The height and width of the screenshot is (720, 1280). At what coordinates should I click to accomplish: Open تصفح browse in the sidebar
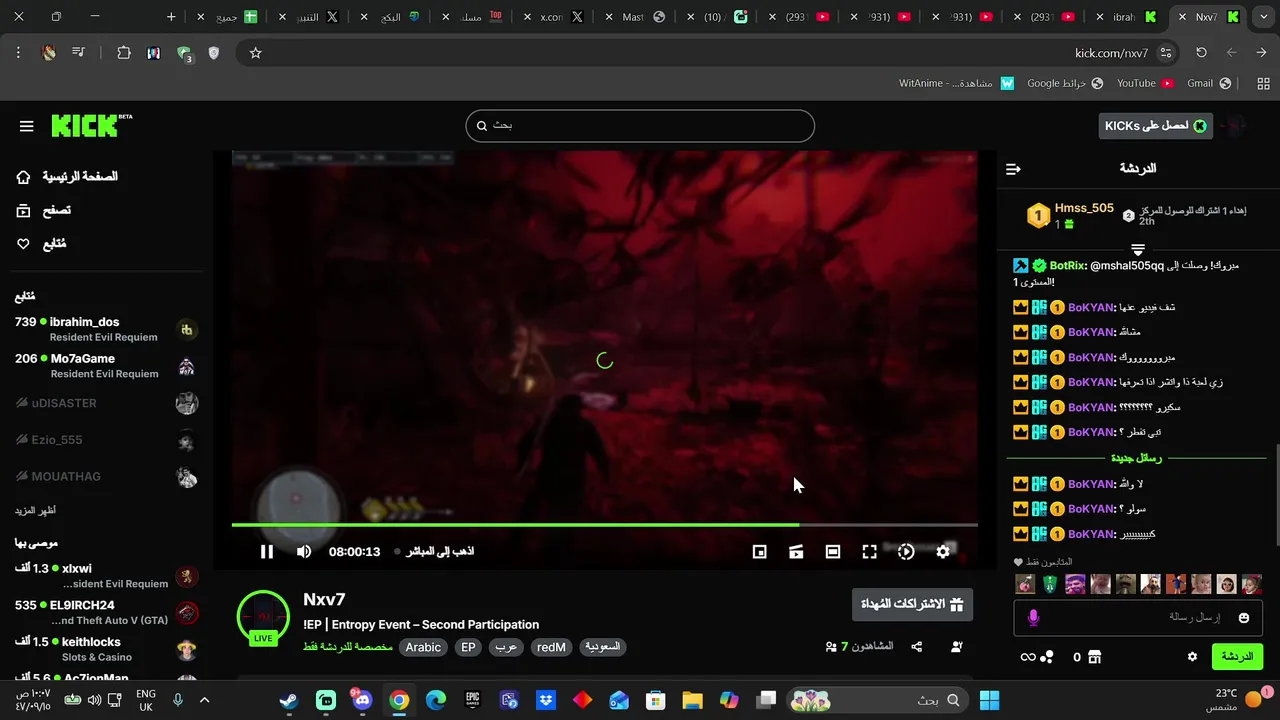pos(43,210)
